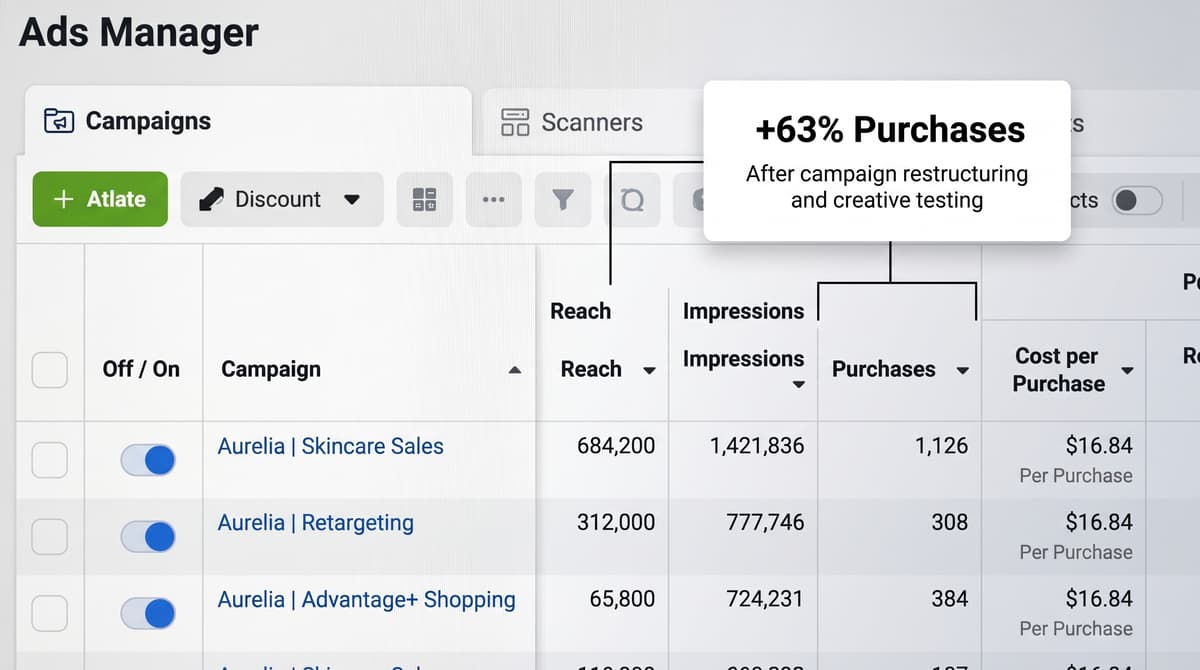This screenshot has width=1200, height=670.
Task: Turn off Aurelia Retargeting campaign toggle
Action: point(148,537)
